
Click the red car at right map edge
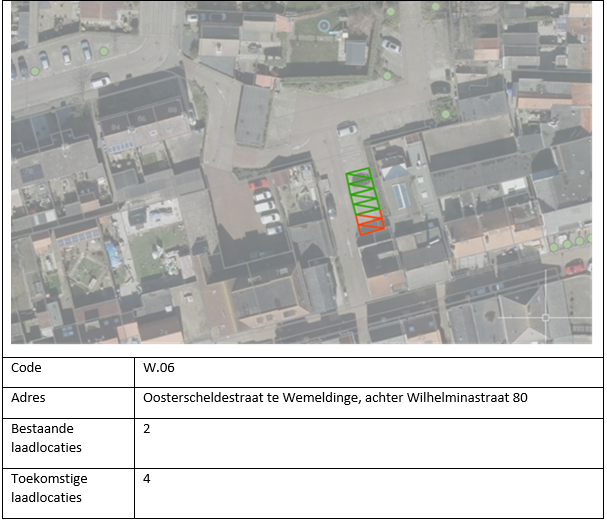pyautogui.click(x=574, y=268)
